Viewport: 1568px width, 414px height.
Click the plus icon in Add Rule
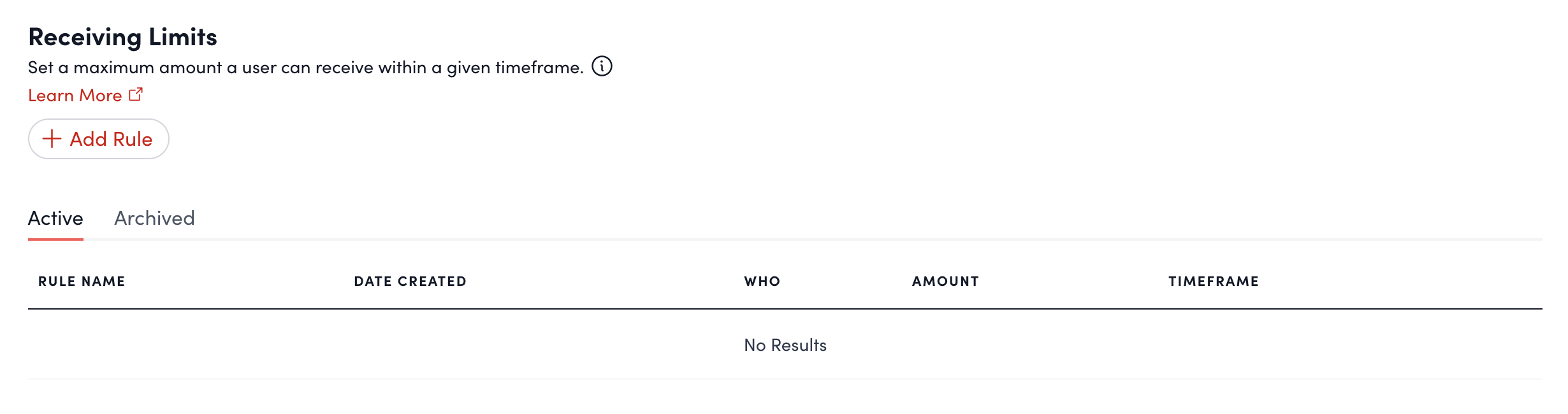(52, 139)
